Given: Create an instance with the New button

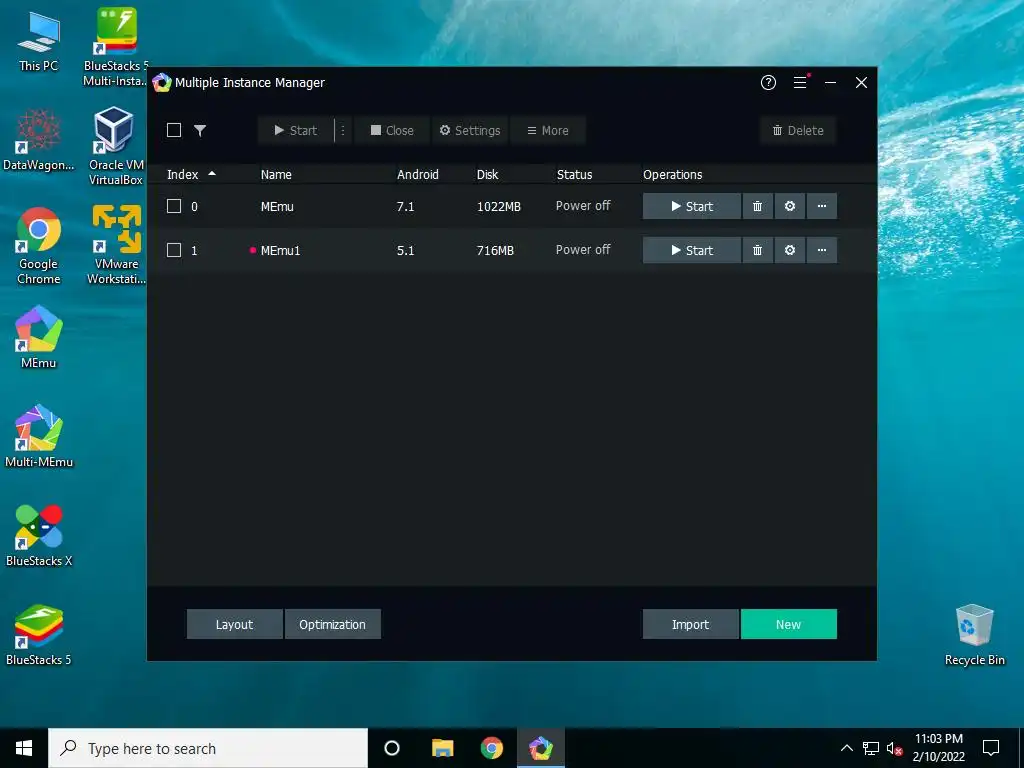Looking at the screenshot, I should tap(788, 624).
